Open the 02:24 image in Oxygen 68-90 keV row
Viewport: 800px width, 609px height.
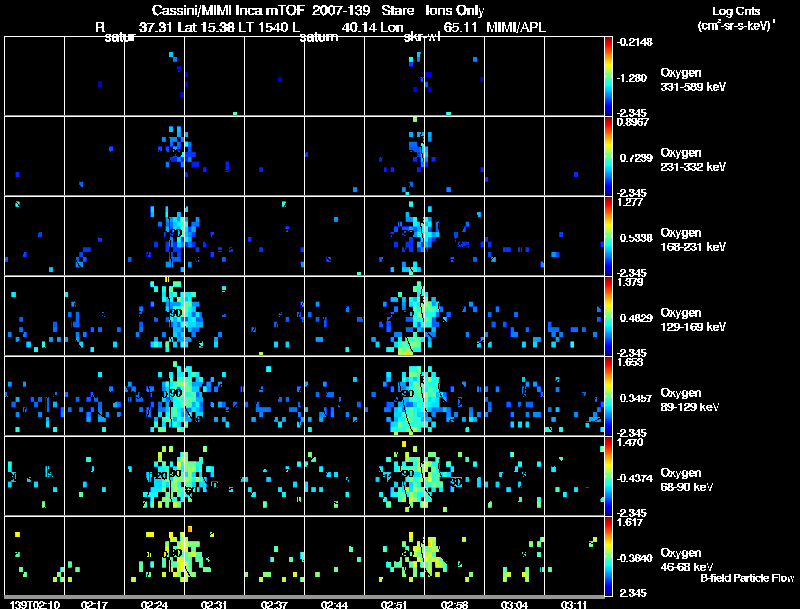(x=155, y=476)
